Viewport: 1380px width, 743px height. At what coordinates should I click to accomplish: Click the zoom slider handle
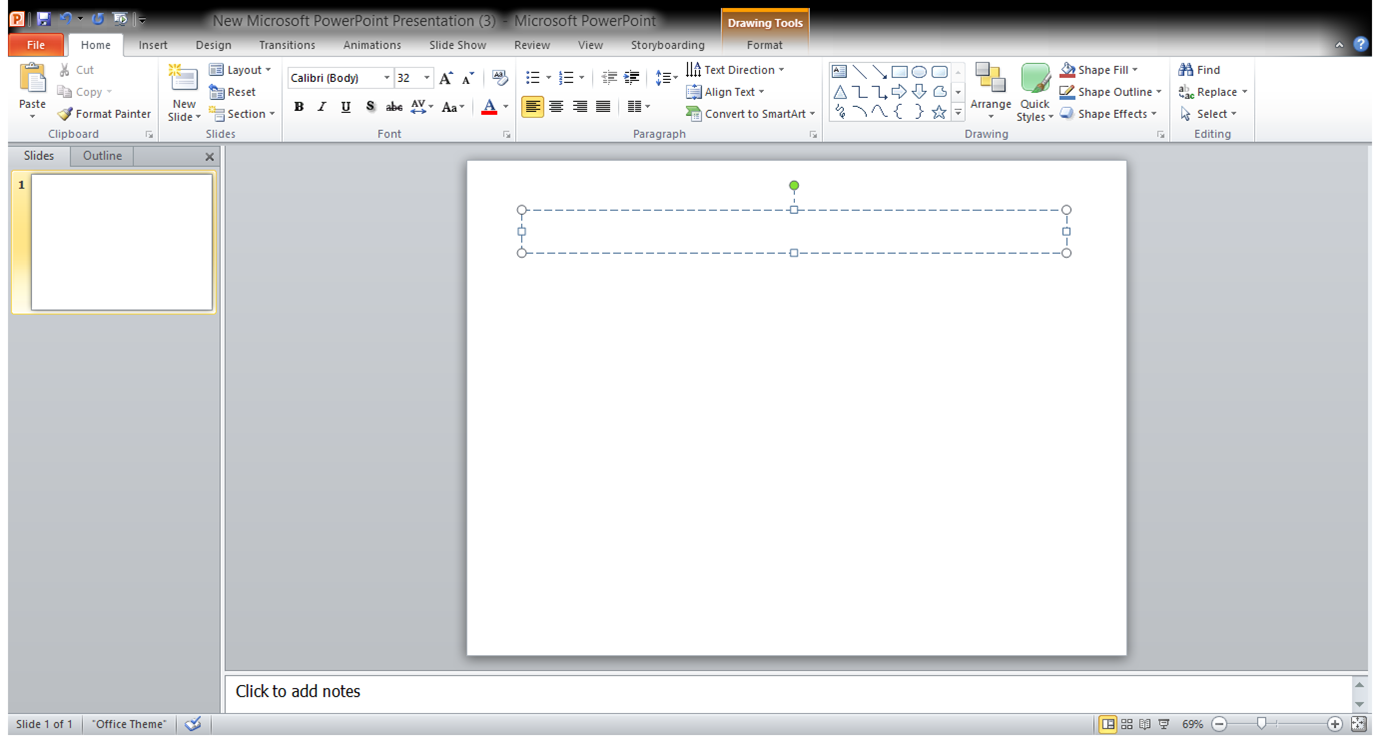(1262, 723)
